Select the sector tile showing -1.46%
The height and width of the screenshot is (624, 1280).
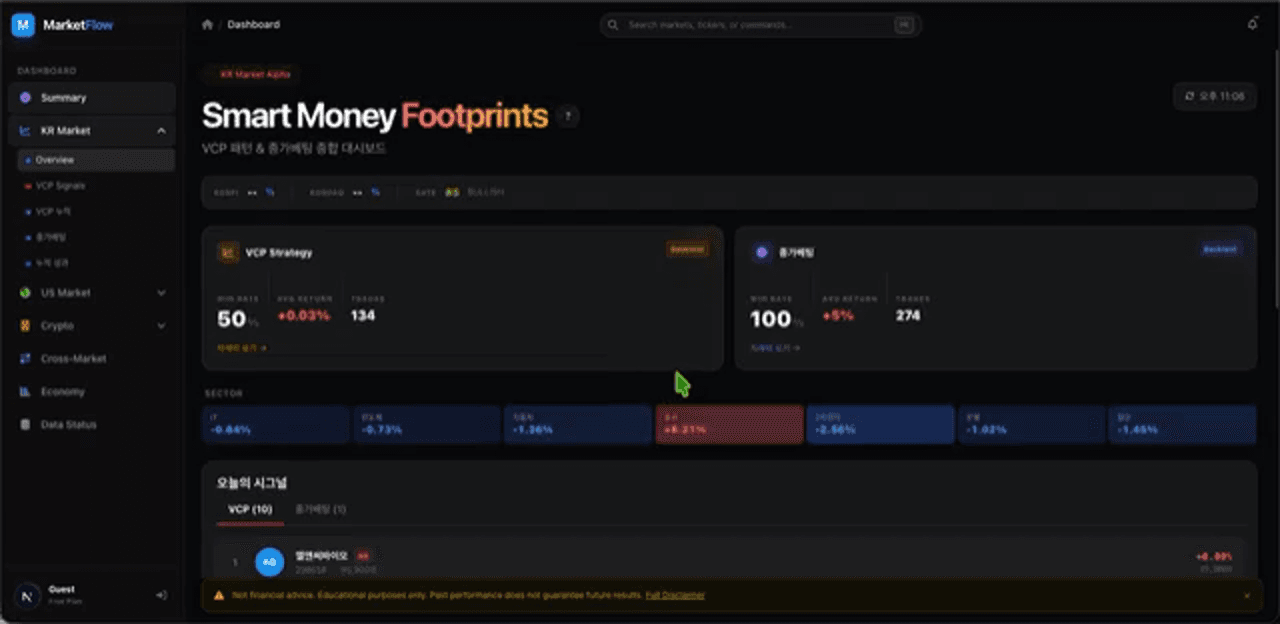(1182, 425)
